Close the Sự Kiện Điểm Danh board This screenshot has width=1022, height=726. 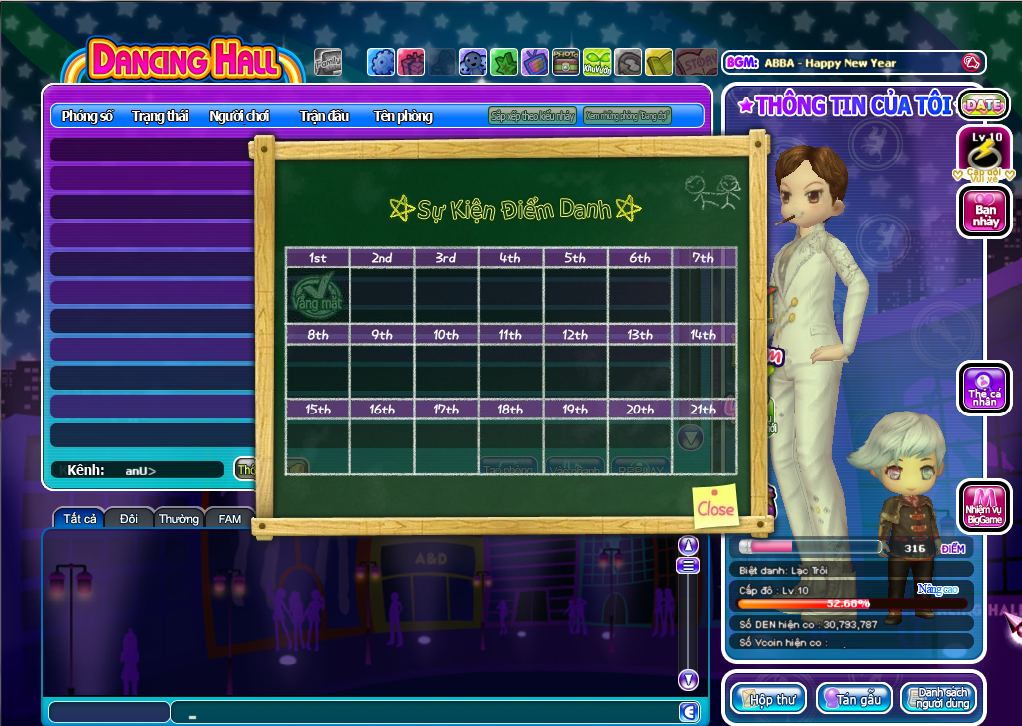pyautogui.click(x=715, y=507)
